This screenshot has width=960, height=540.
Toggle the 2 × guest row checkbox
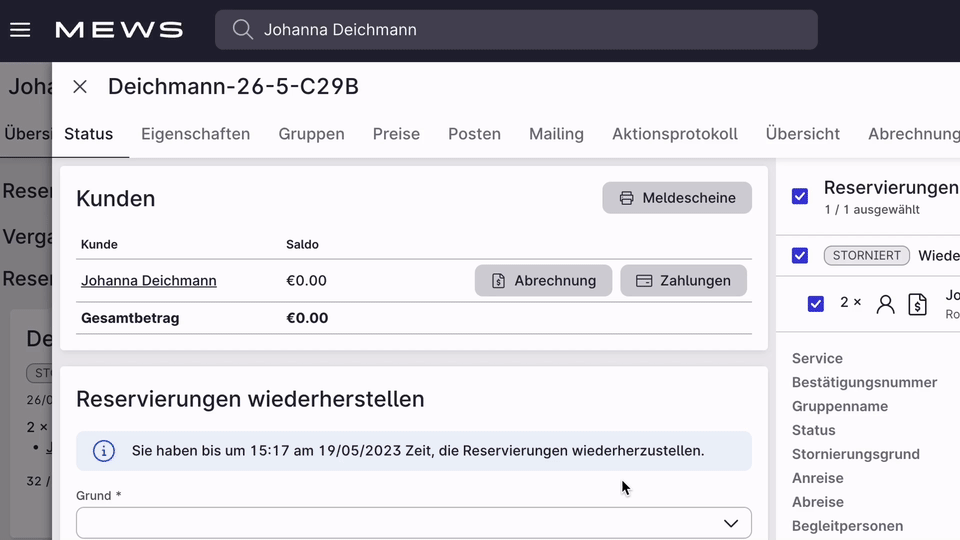816,304
